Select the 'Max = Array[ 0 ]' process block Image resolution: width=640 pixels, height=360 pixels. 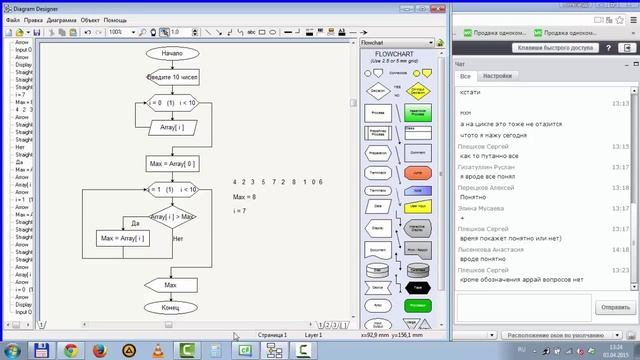point(172,164)
